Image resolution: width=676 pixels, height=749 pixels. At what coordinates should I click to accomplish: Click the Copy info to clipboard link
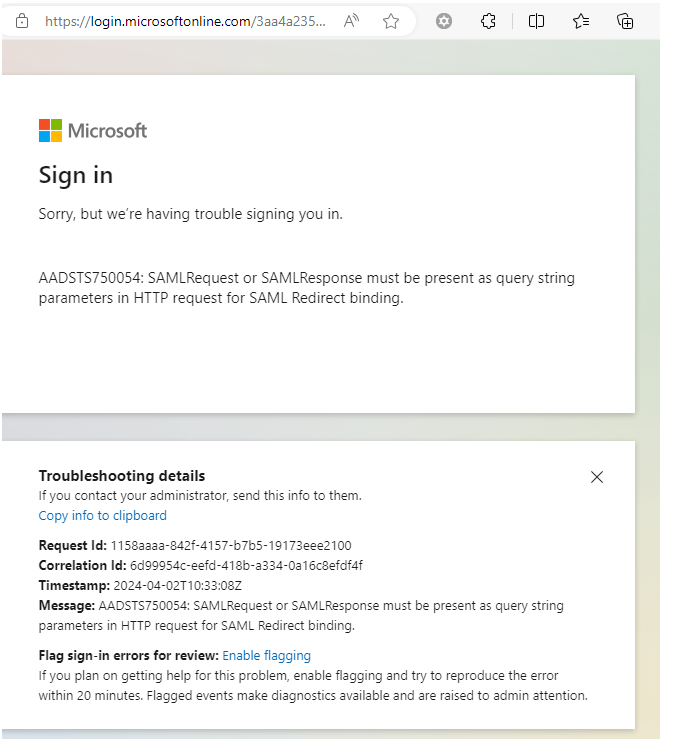tap(102, 516)
